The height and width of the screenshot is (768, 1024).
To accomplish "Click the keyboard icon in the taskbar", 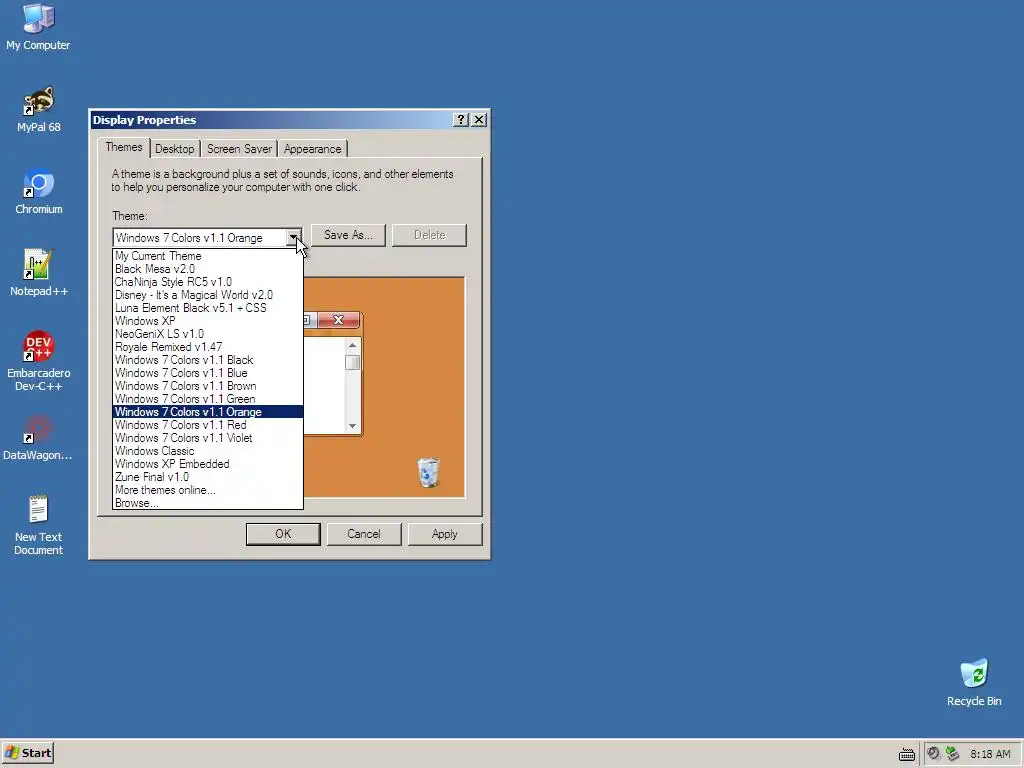I will click(x=906, y=754).
